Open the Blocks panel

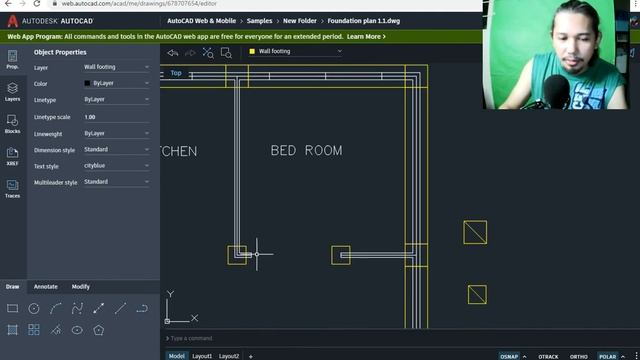coord(12,124)
